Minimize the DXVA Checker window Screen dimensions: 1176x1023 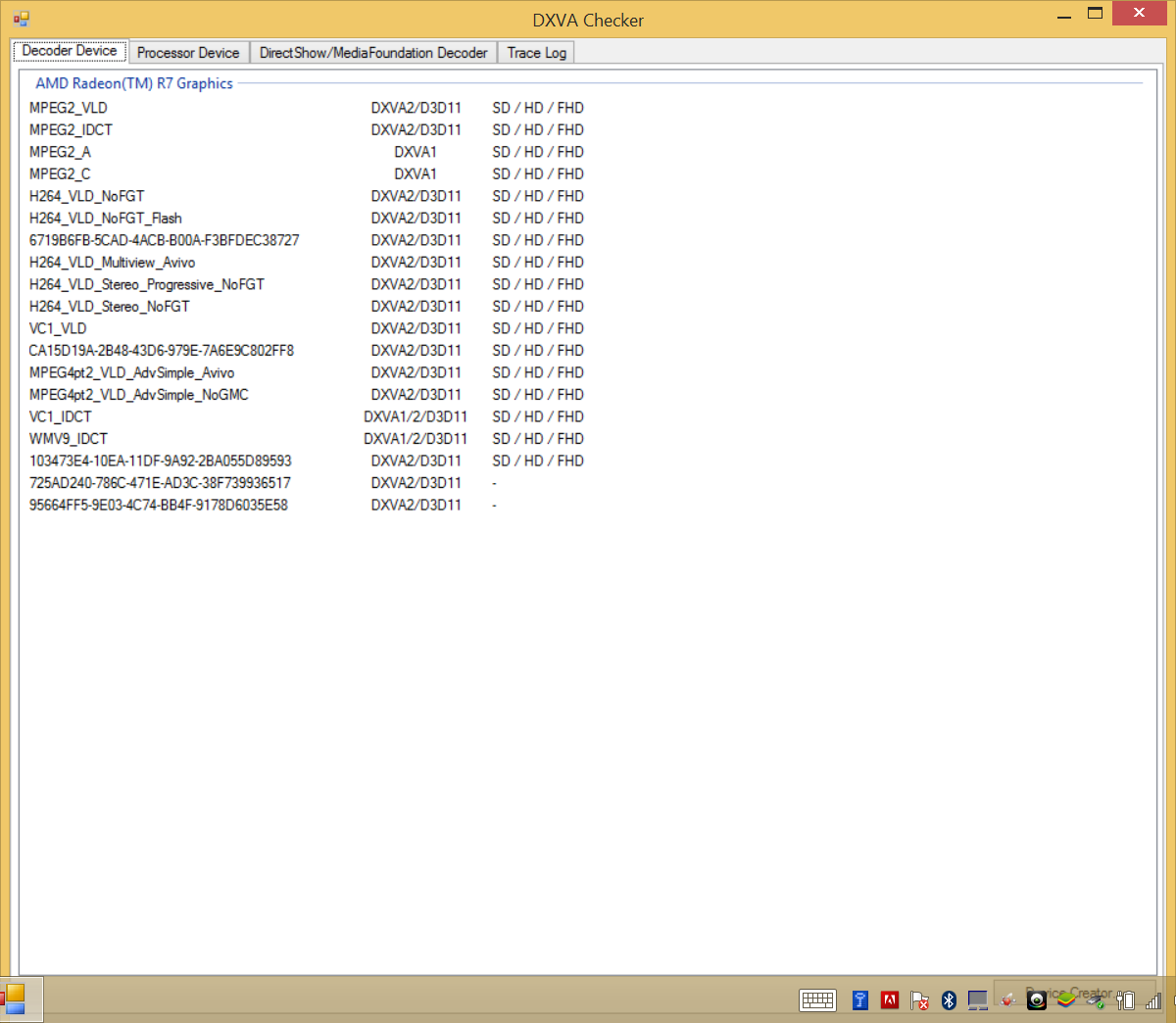tap(1064, 16)
